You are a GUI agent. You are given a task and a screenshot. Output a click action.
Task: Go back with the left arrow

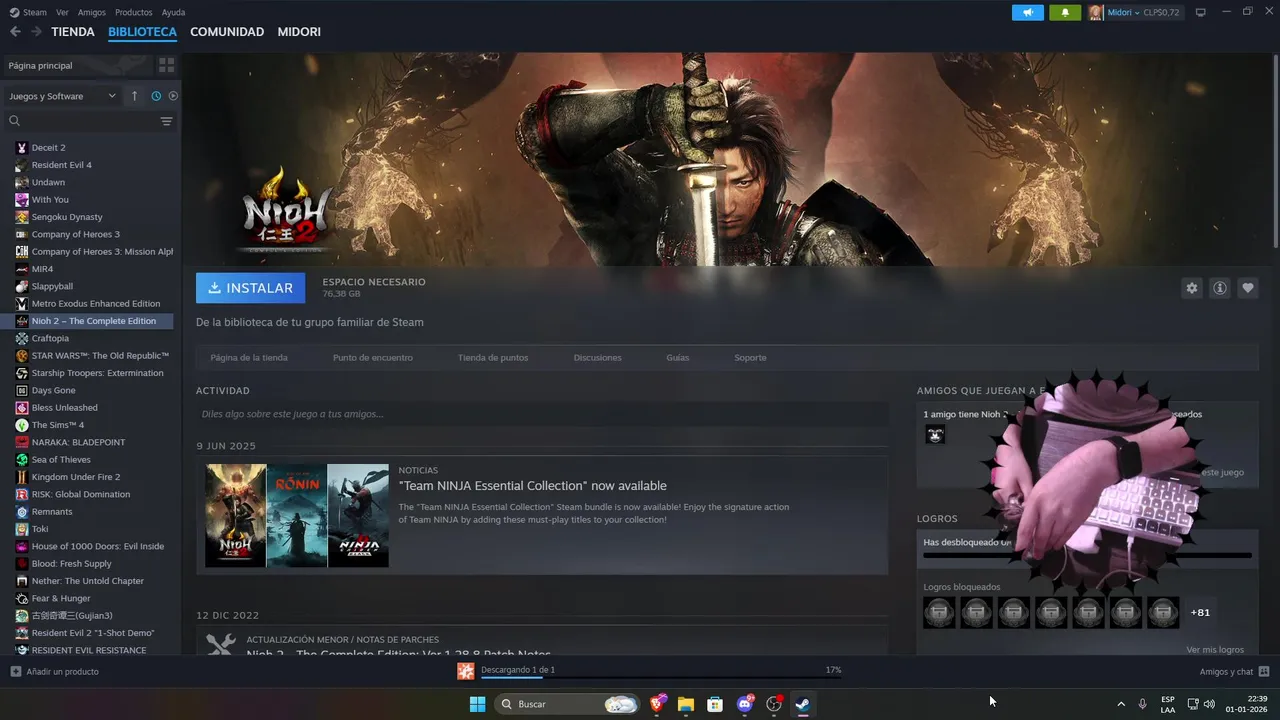point(15,32)
